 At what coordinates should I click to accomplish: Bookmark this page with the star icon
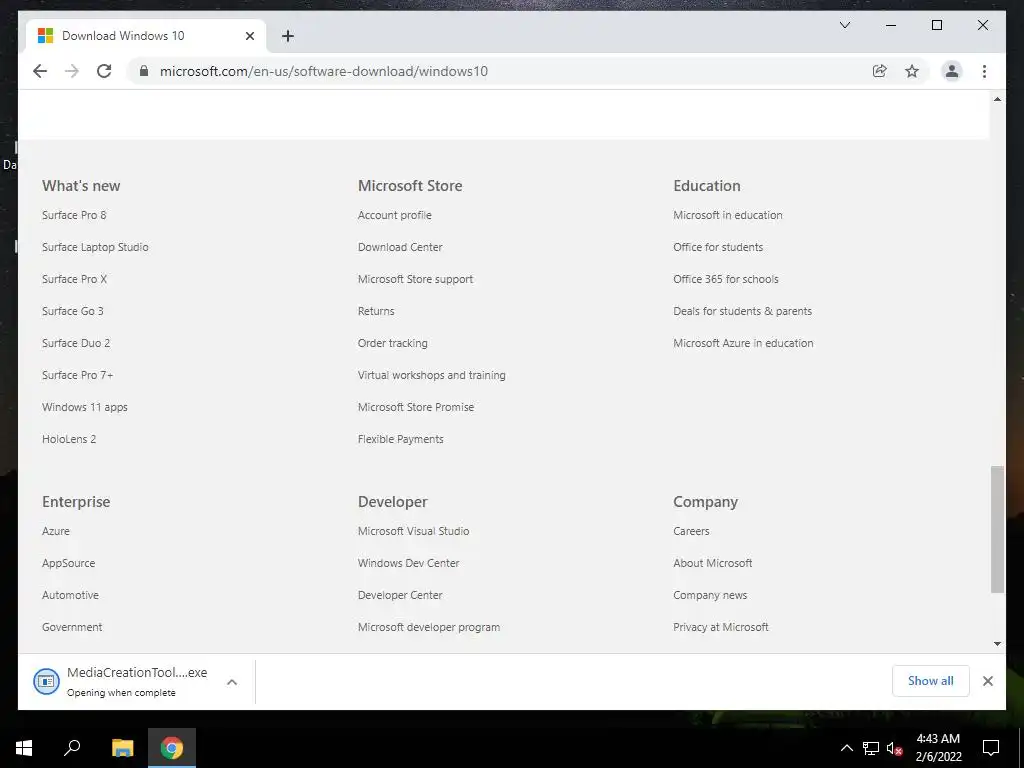point(912,71)
